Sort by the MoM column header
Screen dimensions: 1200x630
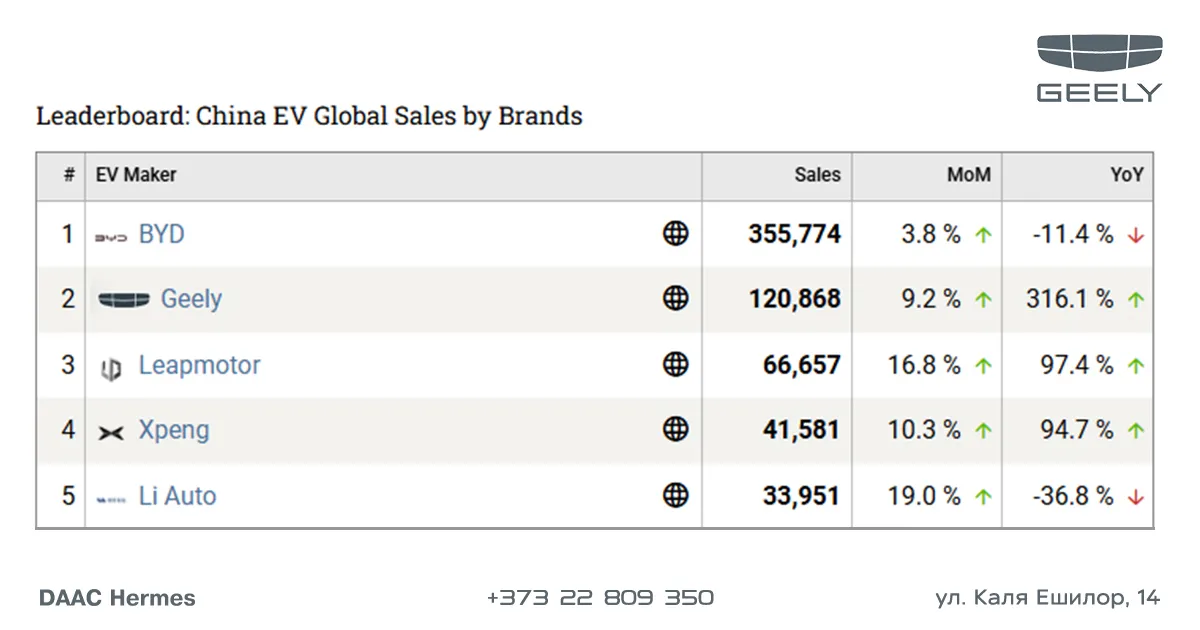969,174
